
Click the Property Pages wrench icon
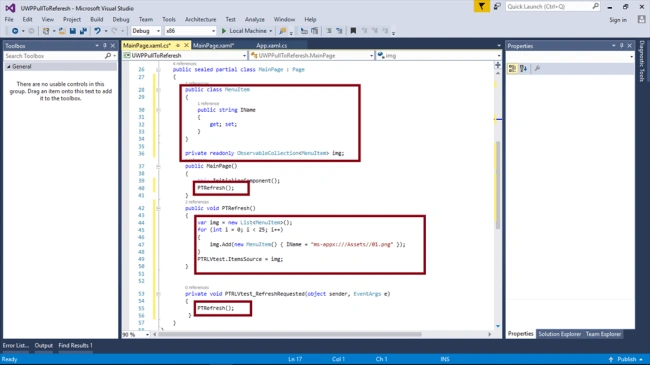[x=537, y=68]
